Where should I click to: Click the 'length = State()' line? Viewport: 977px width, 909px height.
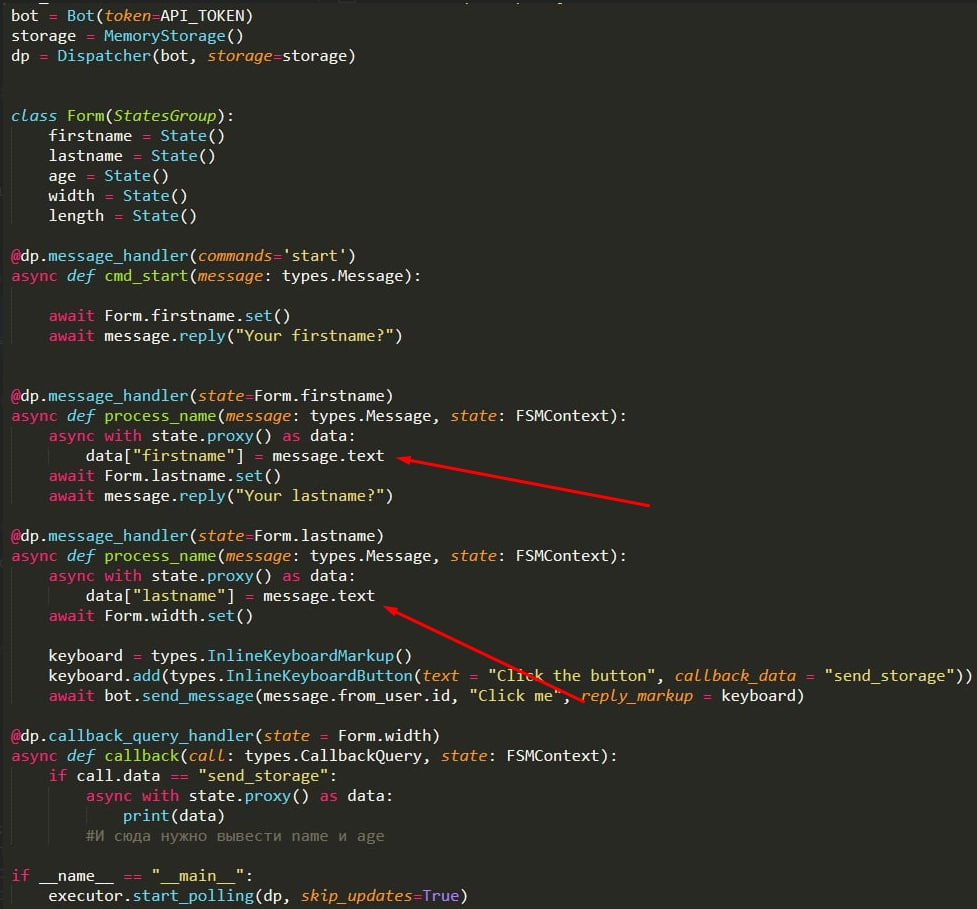click(123, 216)
